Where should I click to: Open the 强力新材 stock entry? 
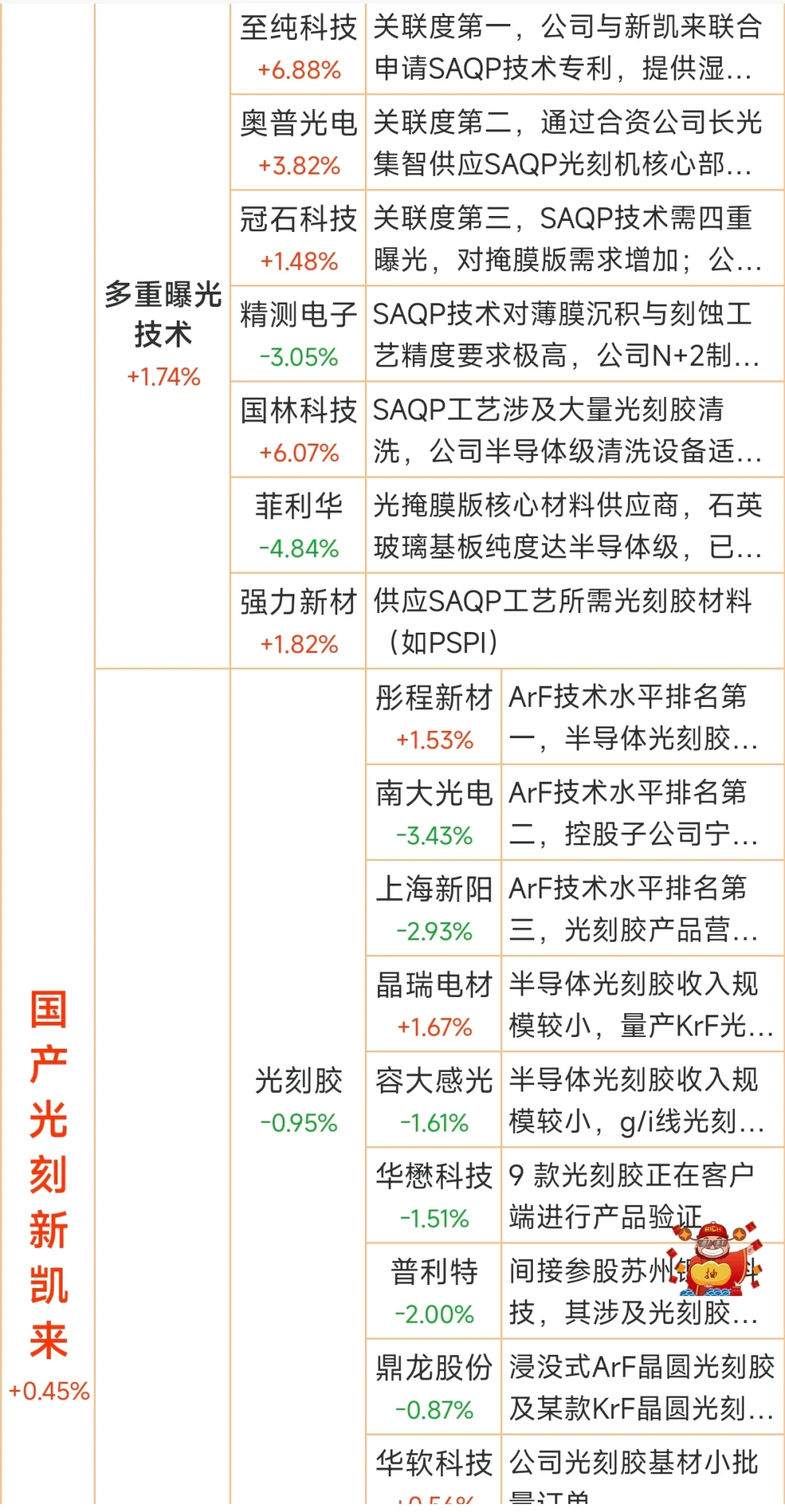point(299,621)
